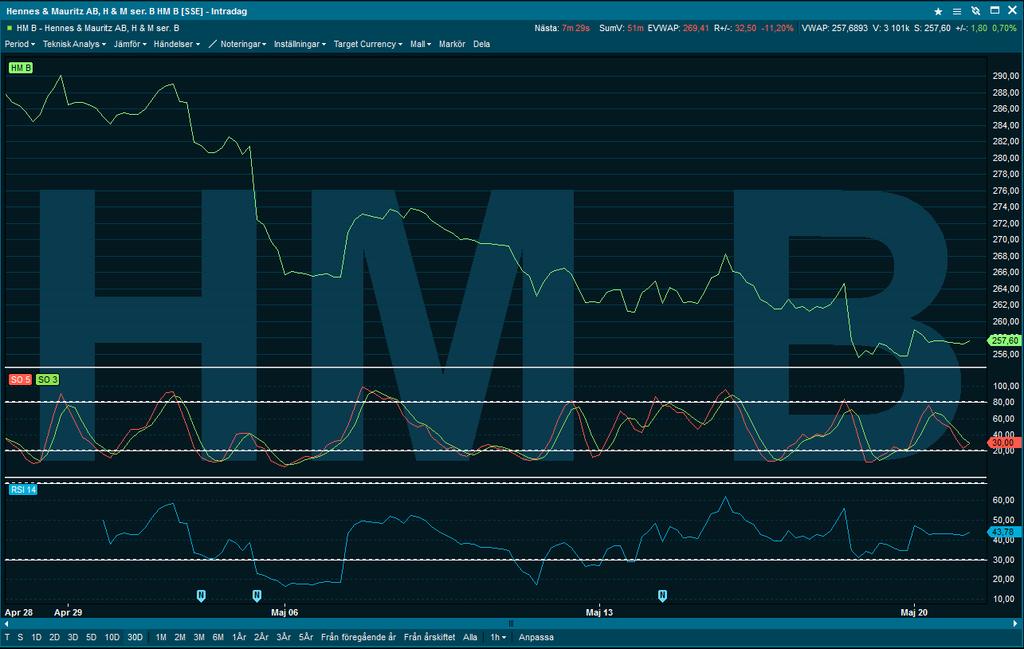Screen dimensions: 1024x649
Task: Select the highlighted 30D period
Action: (x=135, y=637)
